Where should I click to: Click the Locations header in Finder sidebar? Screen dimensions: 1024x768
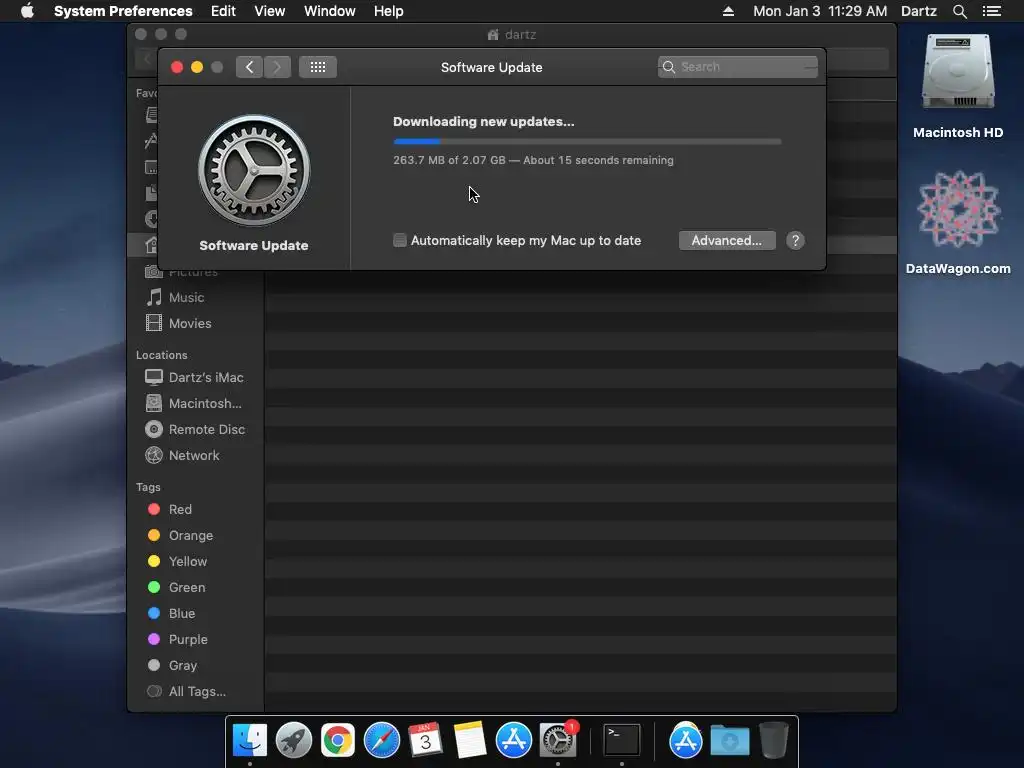pyautogui.click(x=161, y=355)
